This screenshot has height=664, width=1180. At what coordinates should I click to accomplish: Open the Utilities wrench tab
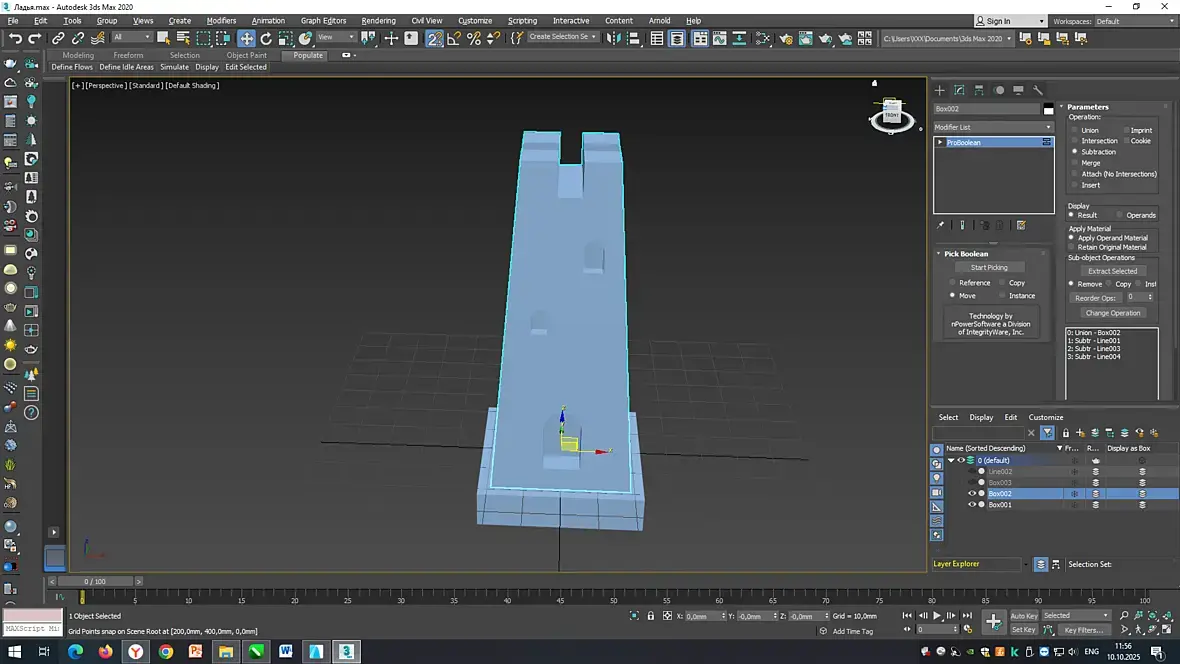click(1038, 90)
